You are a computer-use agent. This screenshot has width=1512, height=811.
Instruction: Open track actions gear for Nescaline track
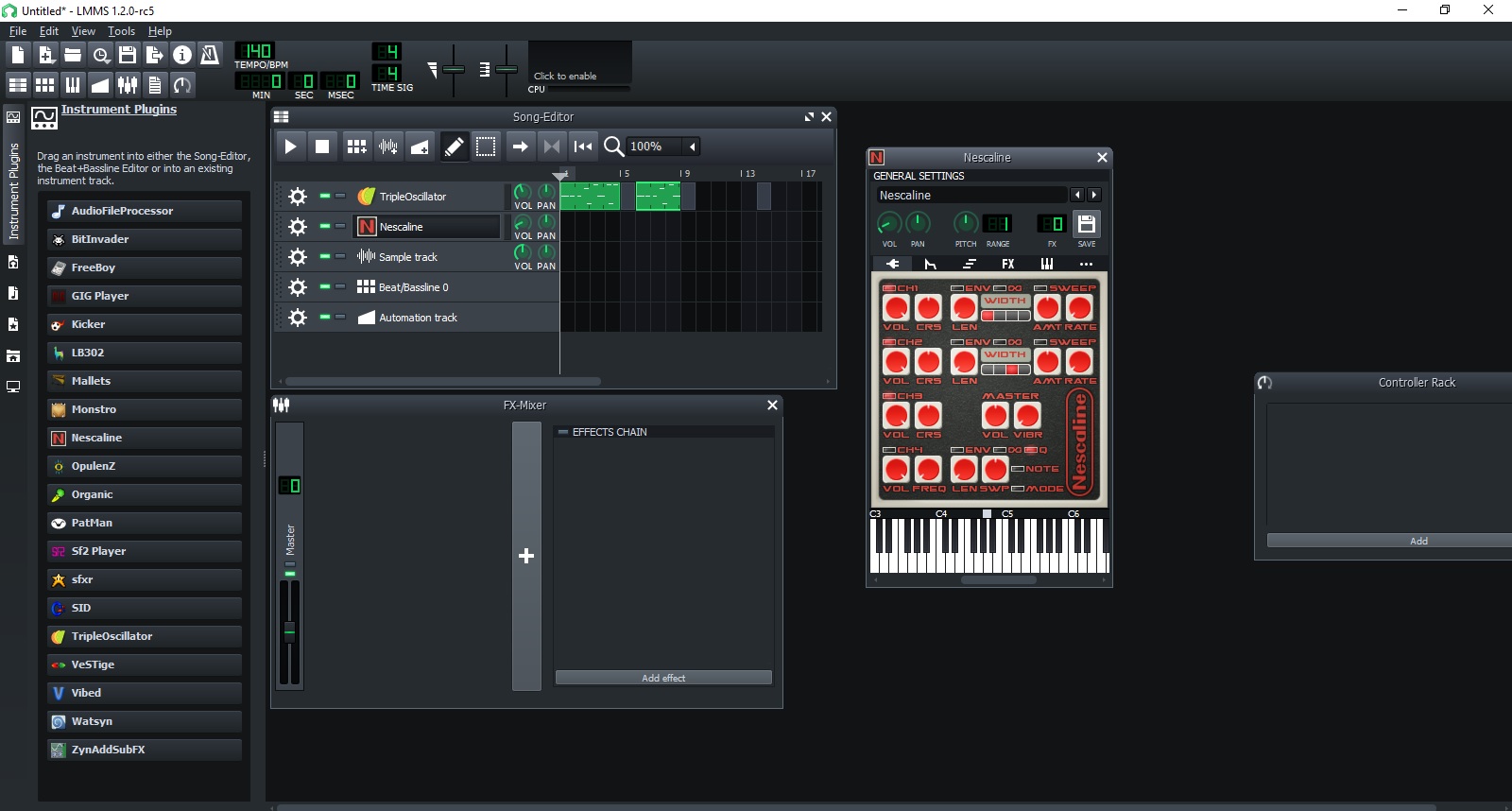tap(298, 227)
